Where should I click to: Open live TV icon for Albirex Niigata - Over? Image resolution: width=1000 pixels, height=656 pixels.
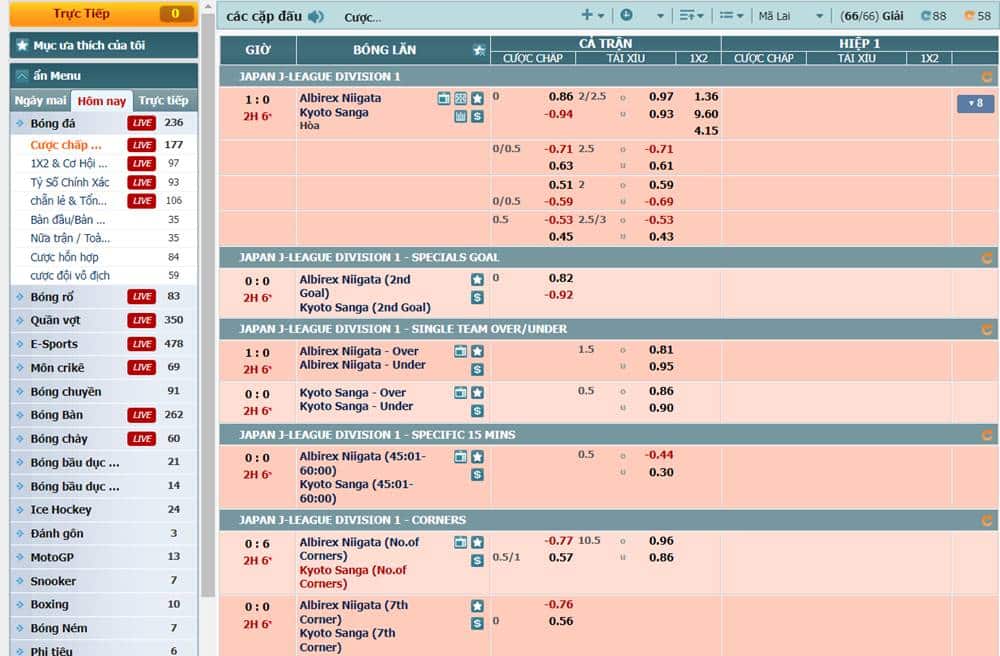coord(460,351)
